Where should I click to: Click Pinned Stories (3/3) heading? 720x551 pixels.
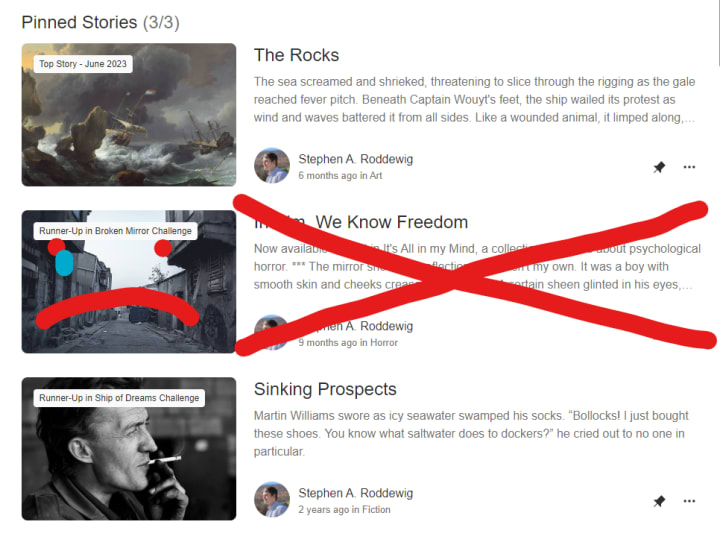[101, 22]
